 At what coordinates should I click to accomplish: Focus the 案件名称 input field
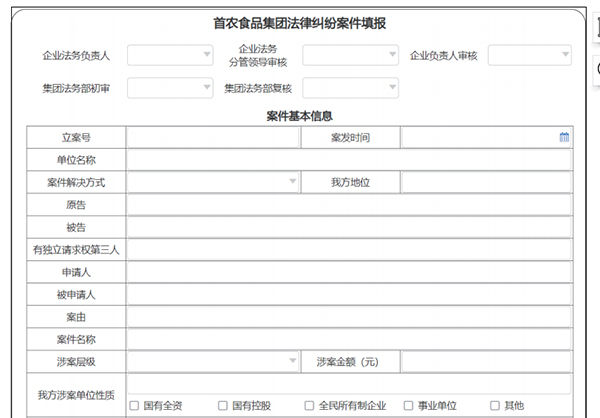click(x=349, y=339)
